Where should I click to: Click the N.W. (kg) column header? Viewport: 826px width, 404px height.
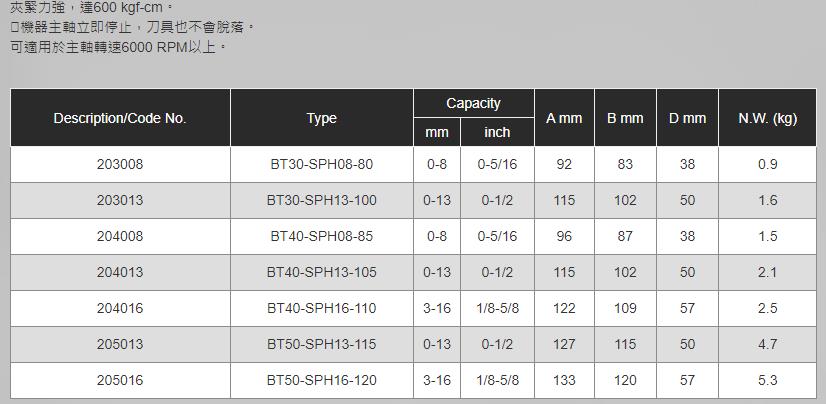[x=767, y=118]
